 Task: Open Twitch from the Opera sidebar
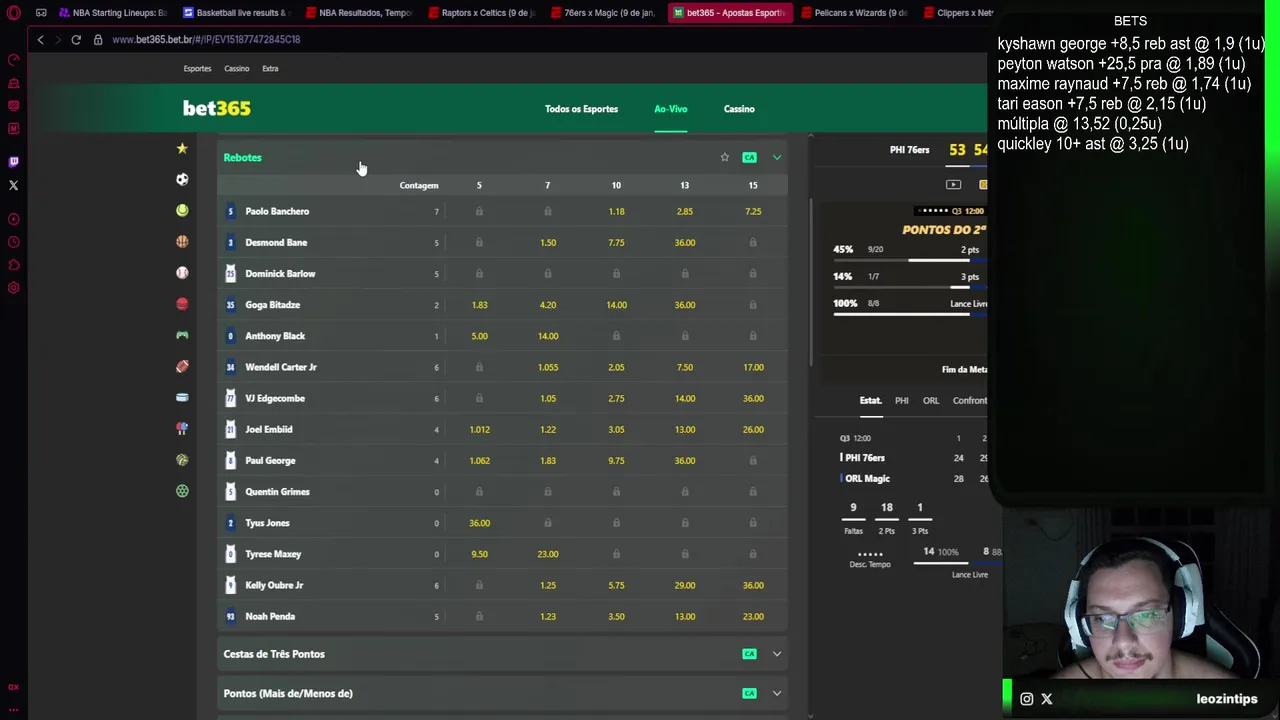pyautogui.click(x=14, y=162)
